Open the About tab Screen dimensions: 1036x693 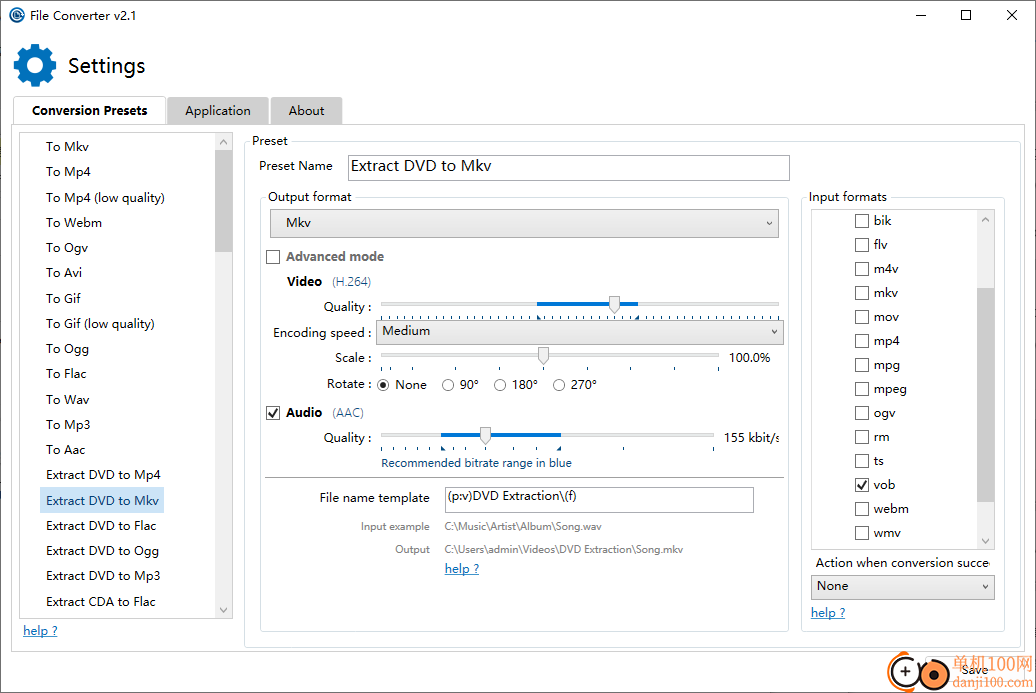pos(306,110)
